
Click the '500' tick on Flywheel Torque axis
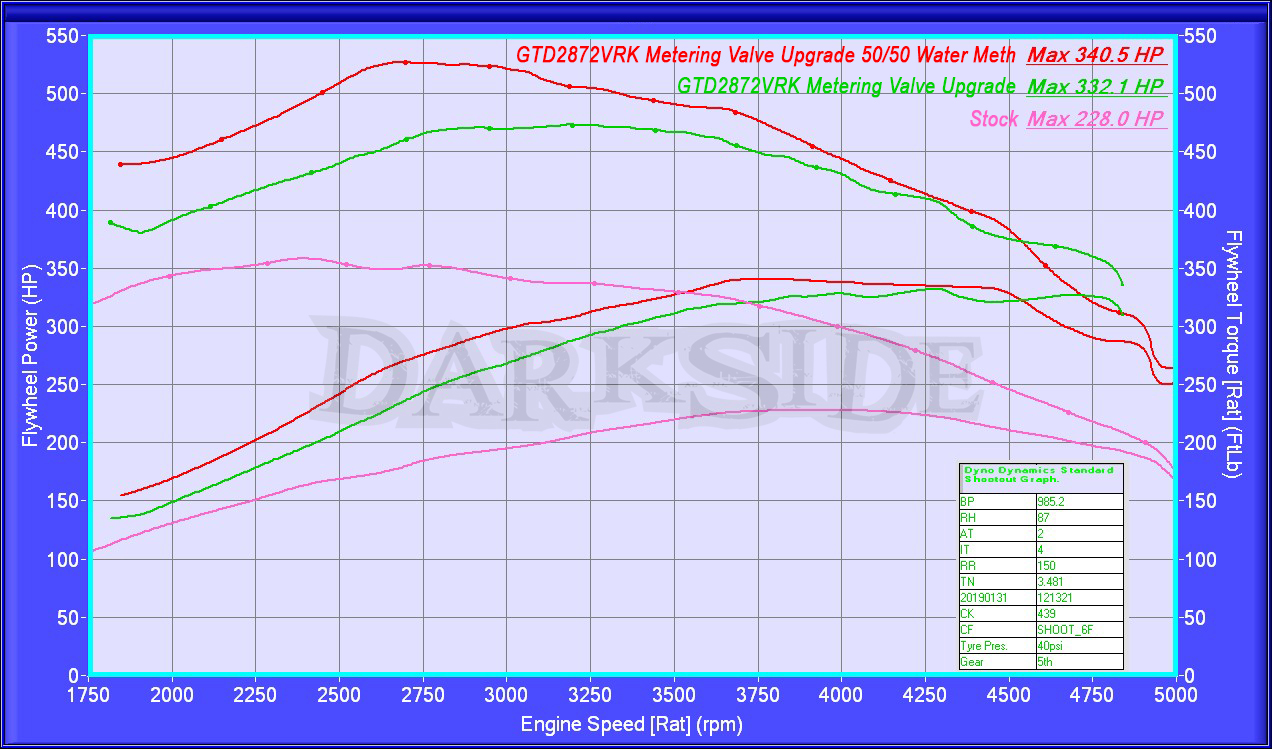tap(1200, 94)
